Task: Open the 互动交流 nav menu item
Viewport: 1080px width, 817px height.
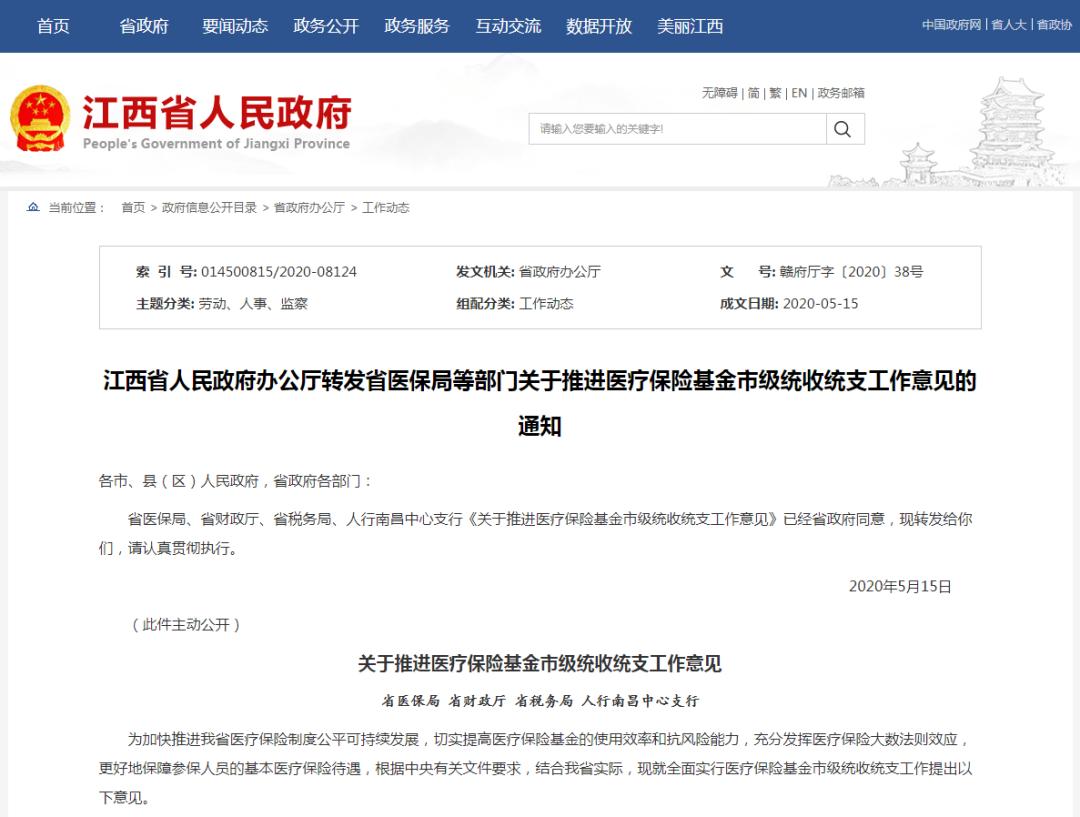Action: point(508,26)
